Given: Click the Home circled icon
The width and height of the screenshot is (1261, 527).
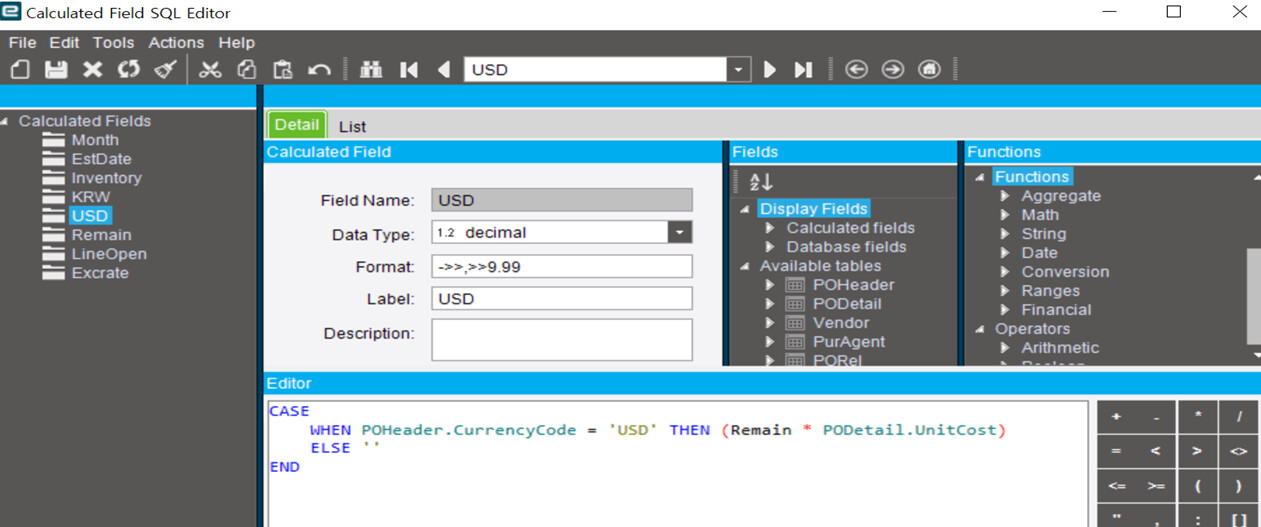Looking at the screenshot, I should [x=929, y=70].
